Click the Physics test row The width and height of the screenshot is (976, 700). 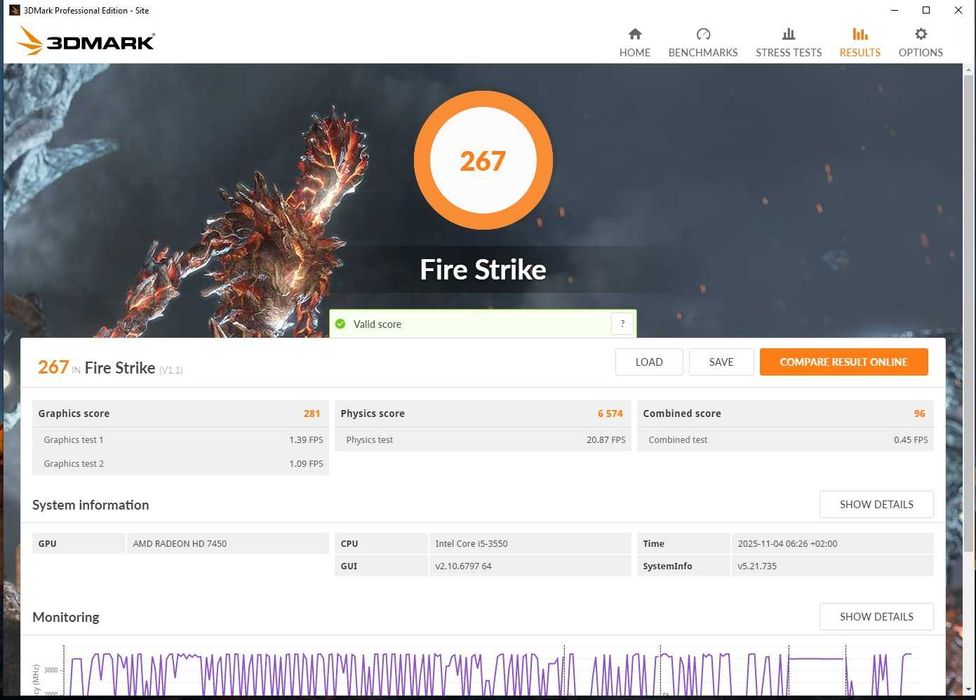483,439
